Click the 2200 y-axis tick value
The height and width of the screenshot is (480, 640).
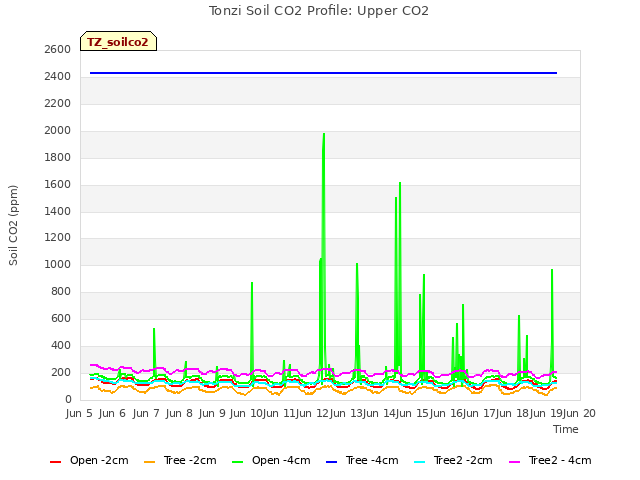tap(58, 103)
